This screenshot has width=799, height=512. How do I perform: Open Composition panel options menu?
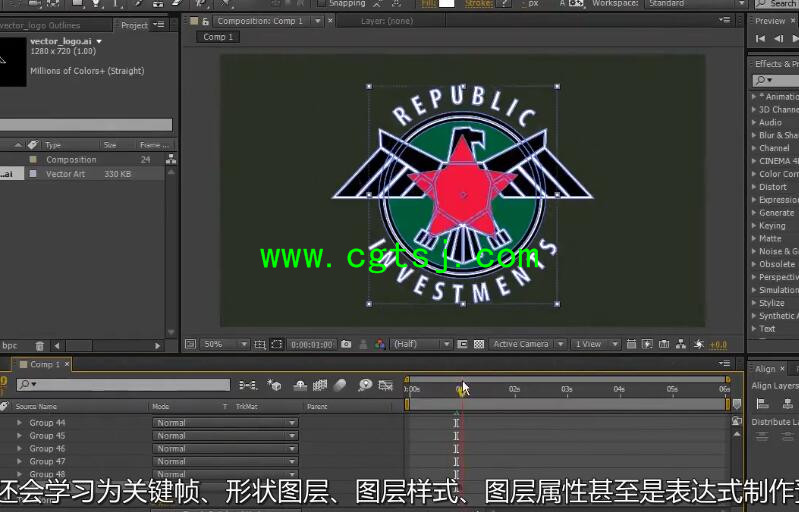pyautogui.click(x=724, y=20)
